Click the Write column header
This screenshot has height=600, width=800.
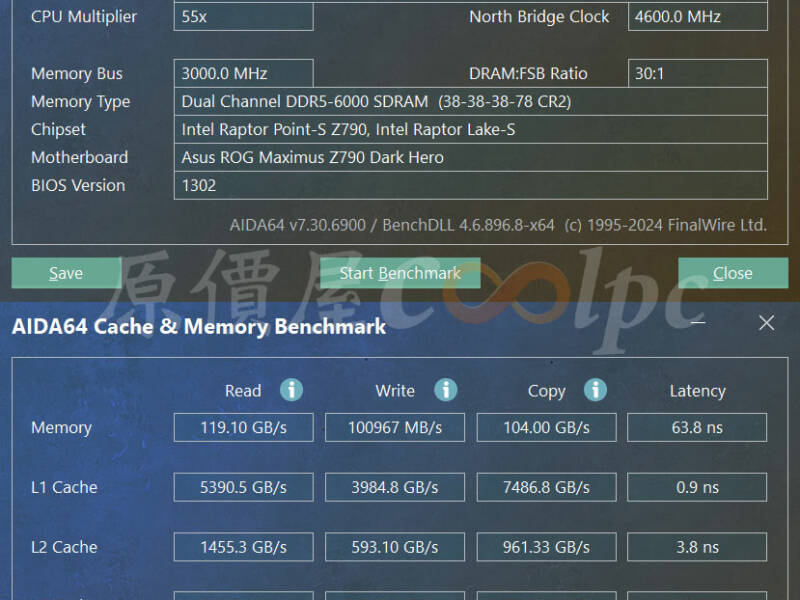(x=395, y=391)
